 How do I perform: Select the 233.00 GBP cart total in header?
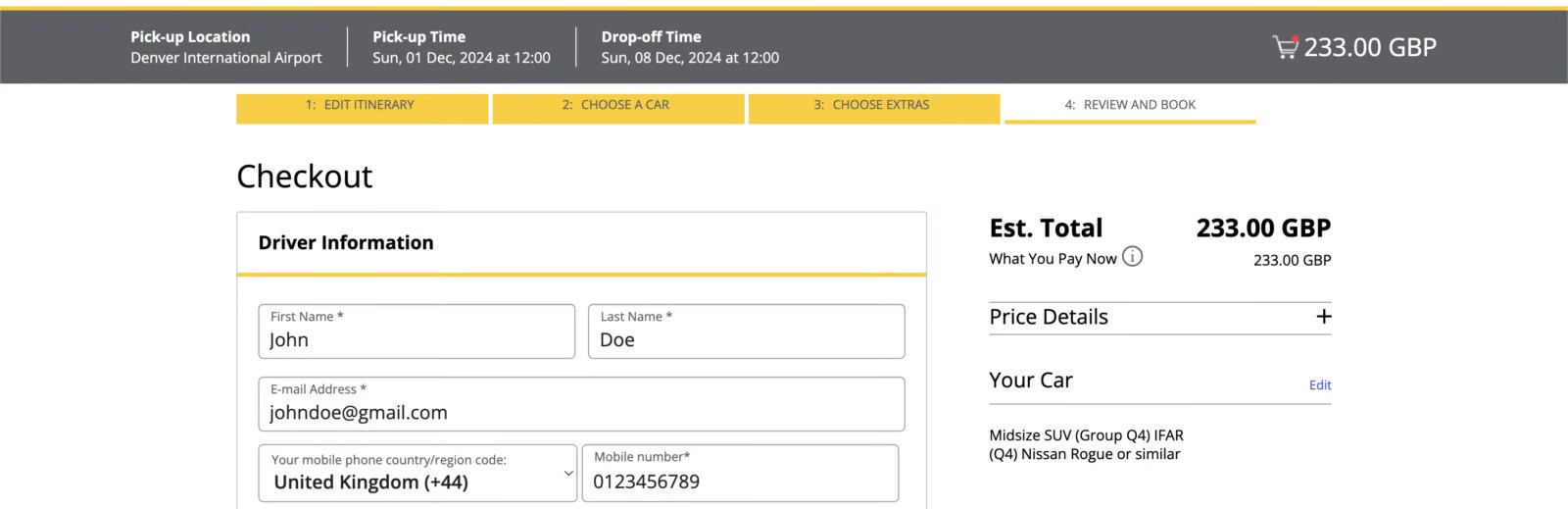click(1370, 47)
